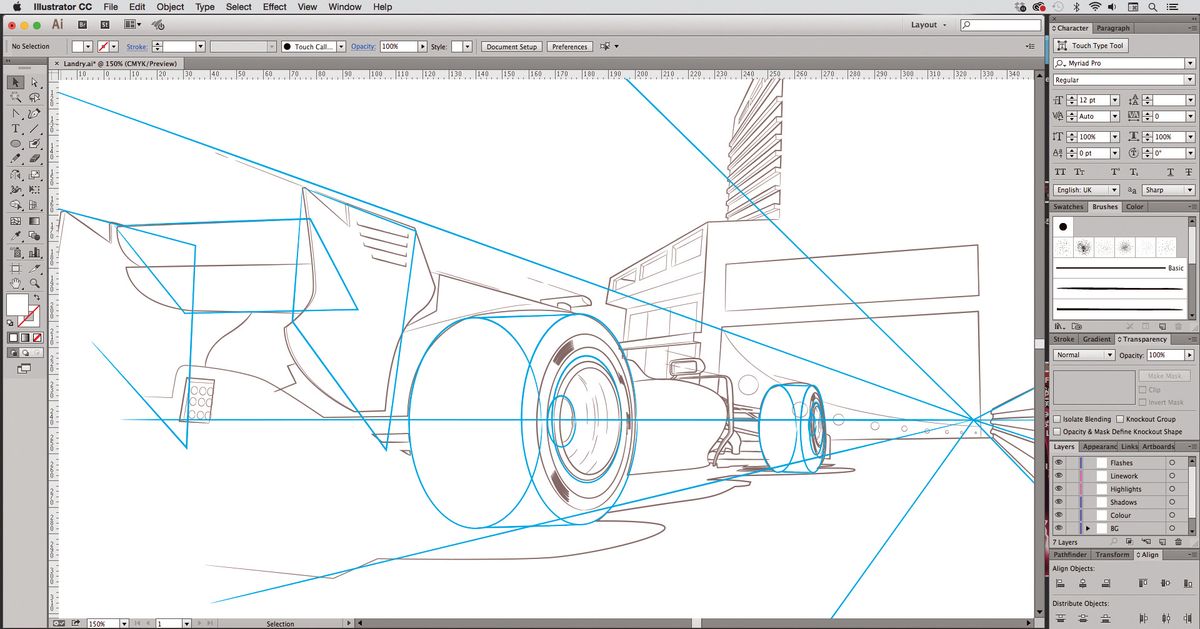Choose the Pen tool
The width and height of the screenshot is (1200, 629).
point(14,114)
